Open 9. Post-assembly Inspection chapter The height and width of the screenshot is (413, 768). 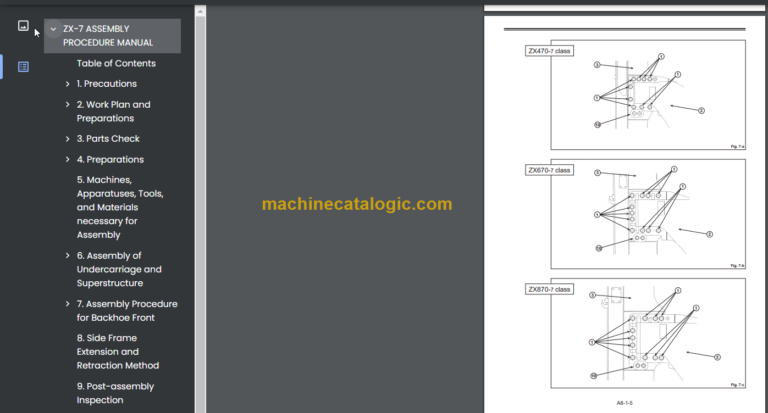click(x=115, y=393)
